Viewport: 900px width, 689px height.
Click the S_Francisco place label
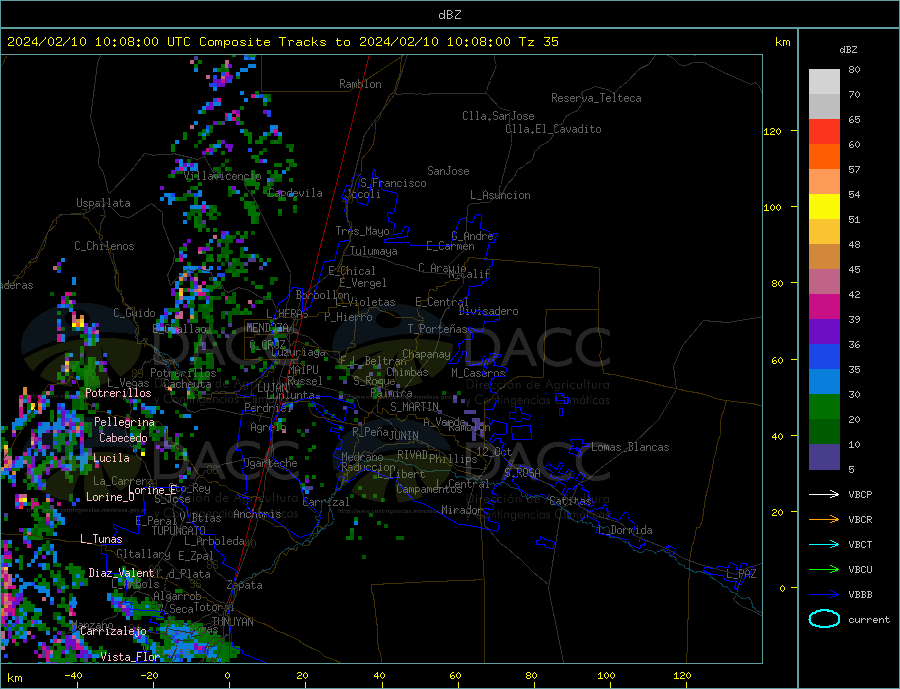[393, 183]
